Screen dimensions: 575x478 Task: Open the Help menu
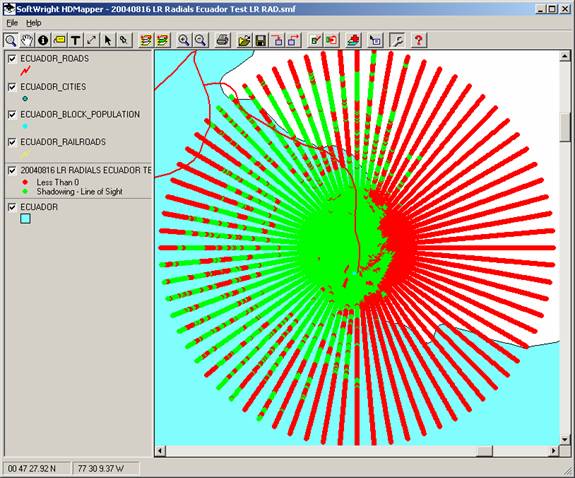click(x=33, y=23)
